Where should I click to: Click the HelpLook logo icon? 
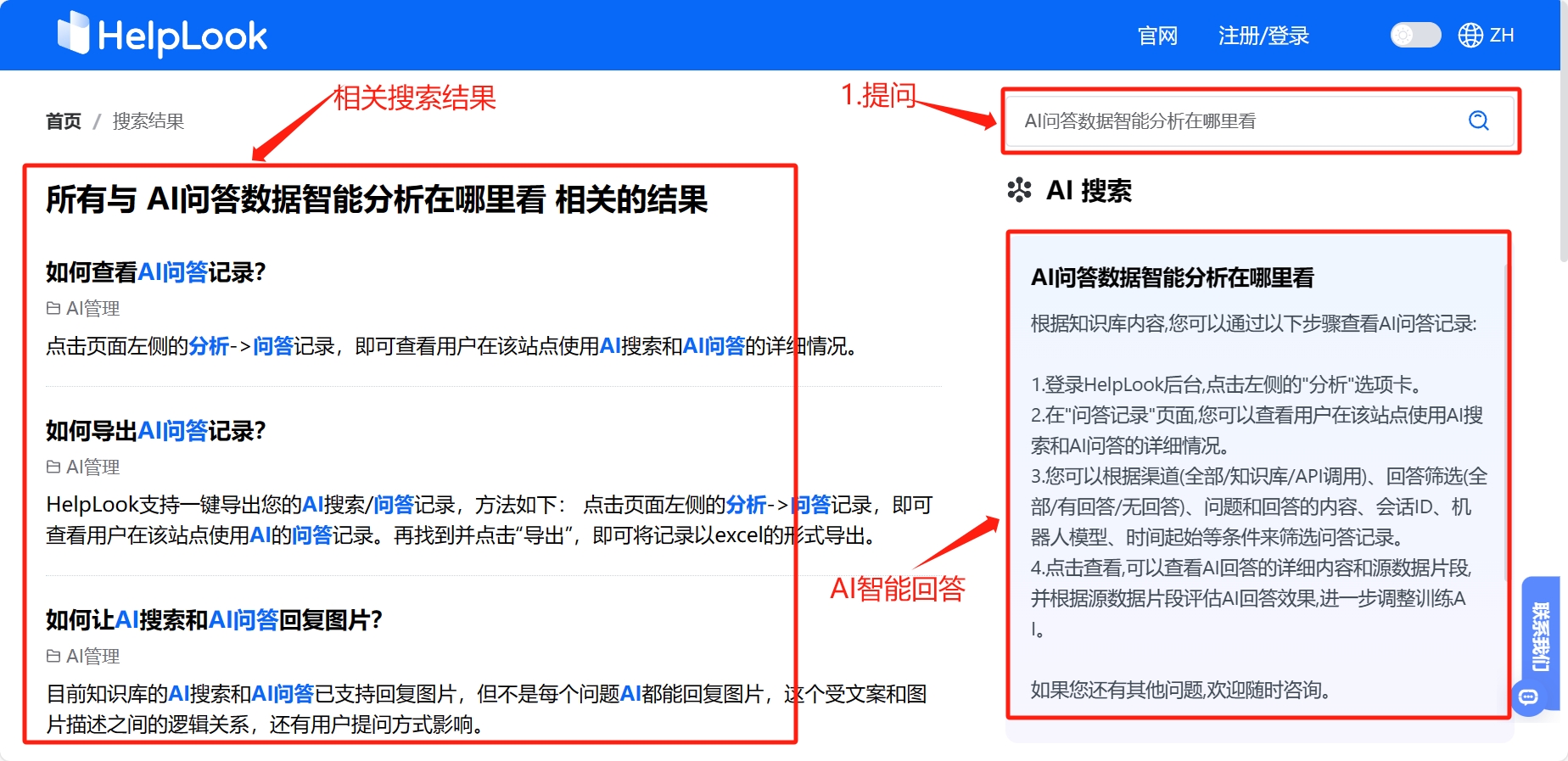coord(73,33)
